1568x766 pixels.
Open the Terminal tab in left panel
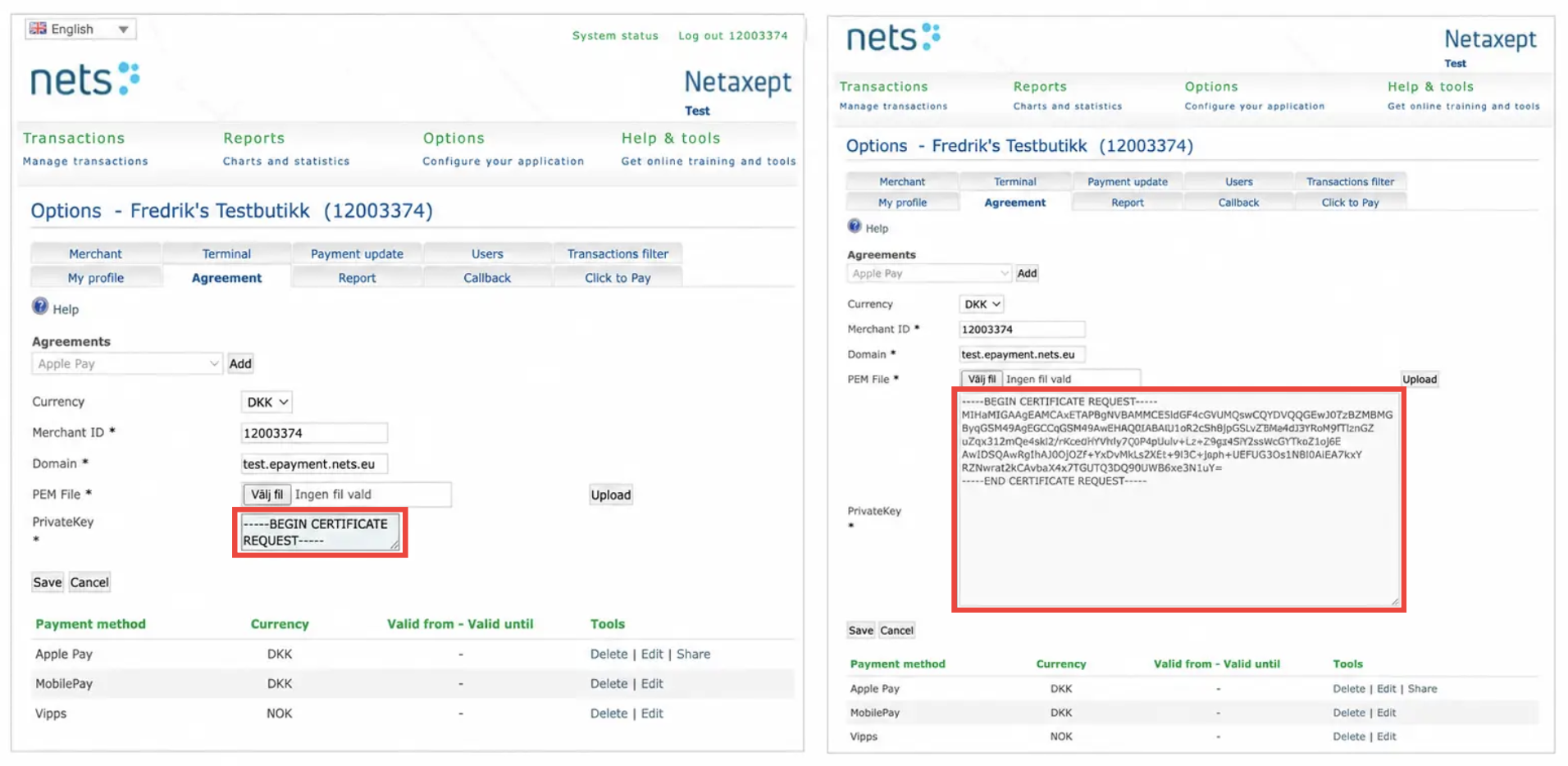[226, 253]
